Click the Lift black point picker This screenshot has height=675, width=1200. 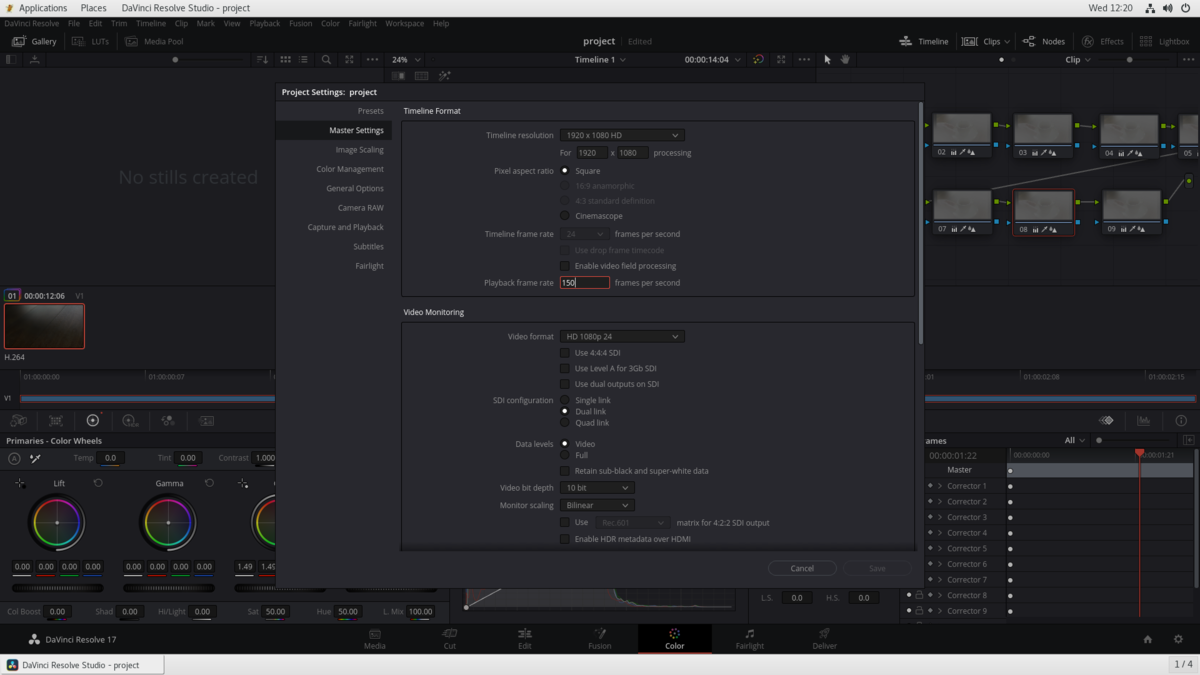click(20, 483)
